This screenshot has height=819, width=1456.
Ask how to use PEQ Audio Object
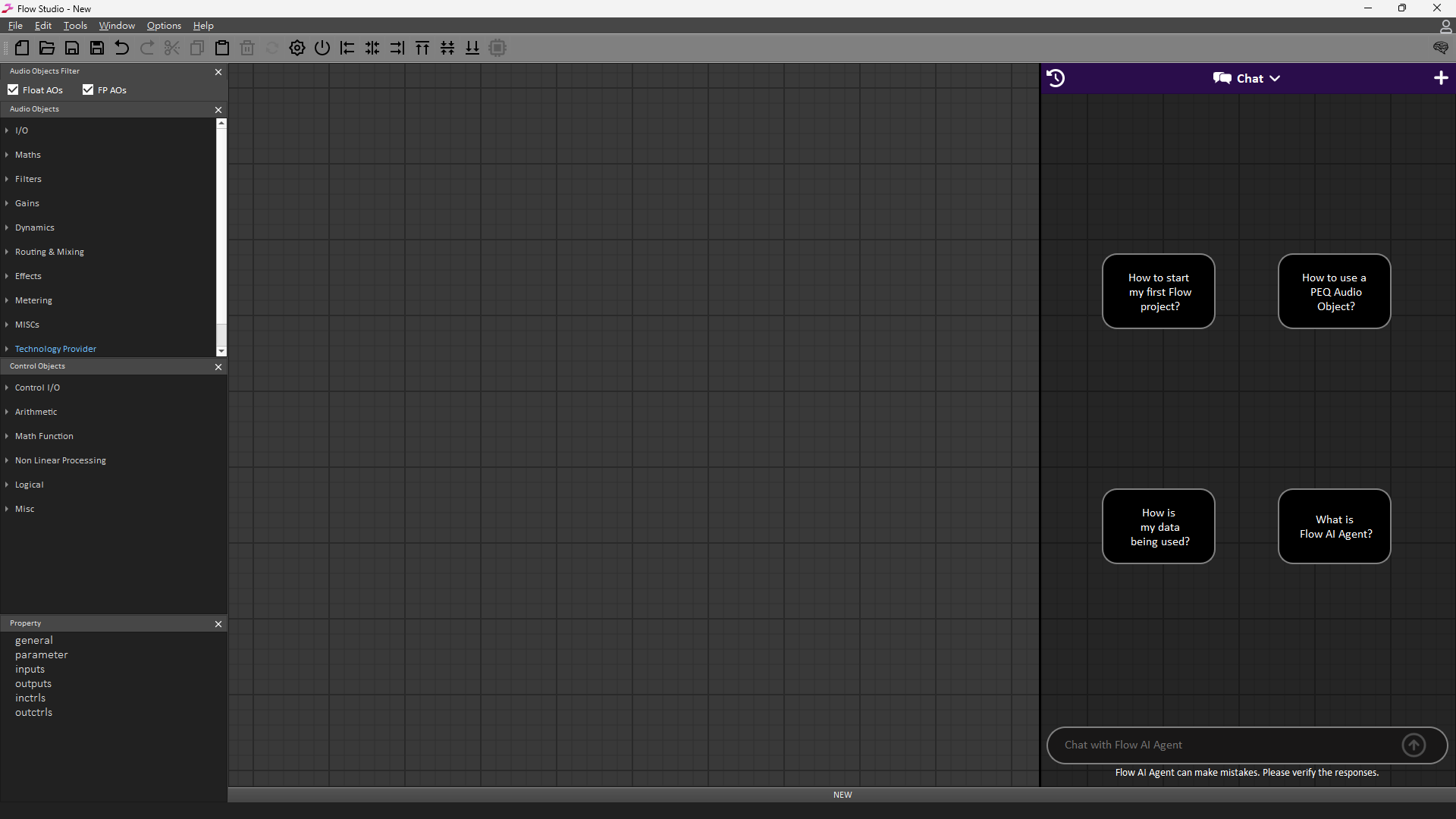tap(1335, 292)
